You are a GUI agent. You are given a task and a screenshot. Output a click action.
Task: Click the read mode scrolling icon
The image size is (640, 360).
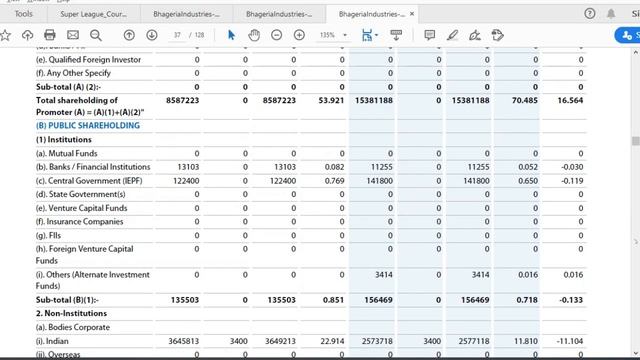pos(396,35)
